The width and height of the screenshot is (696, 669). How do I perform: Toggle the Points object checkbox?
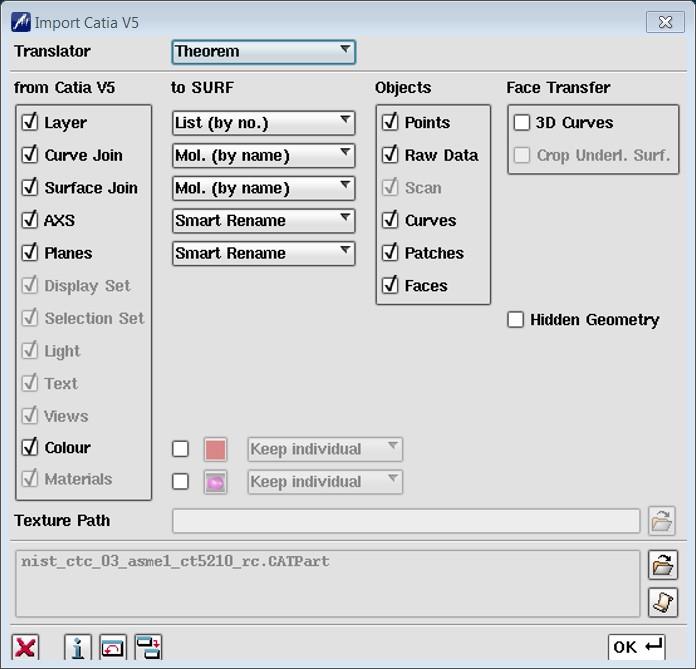coord(390,122)
